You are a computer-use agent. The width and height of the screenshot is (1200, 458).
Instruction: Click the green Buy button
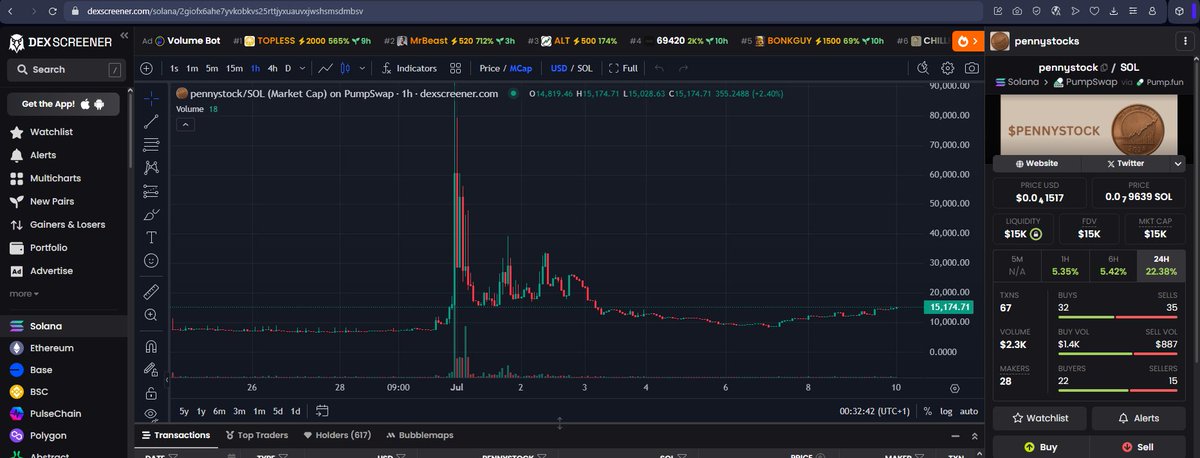[x=1039, y=448]
